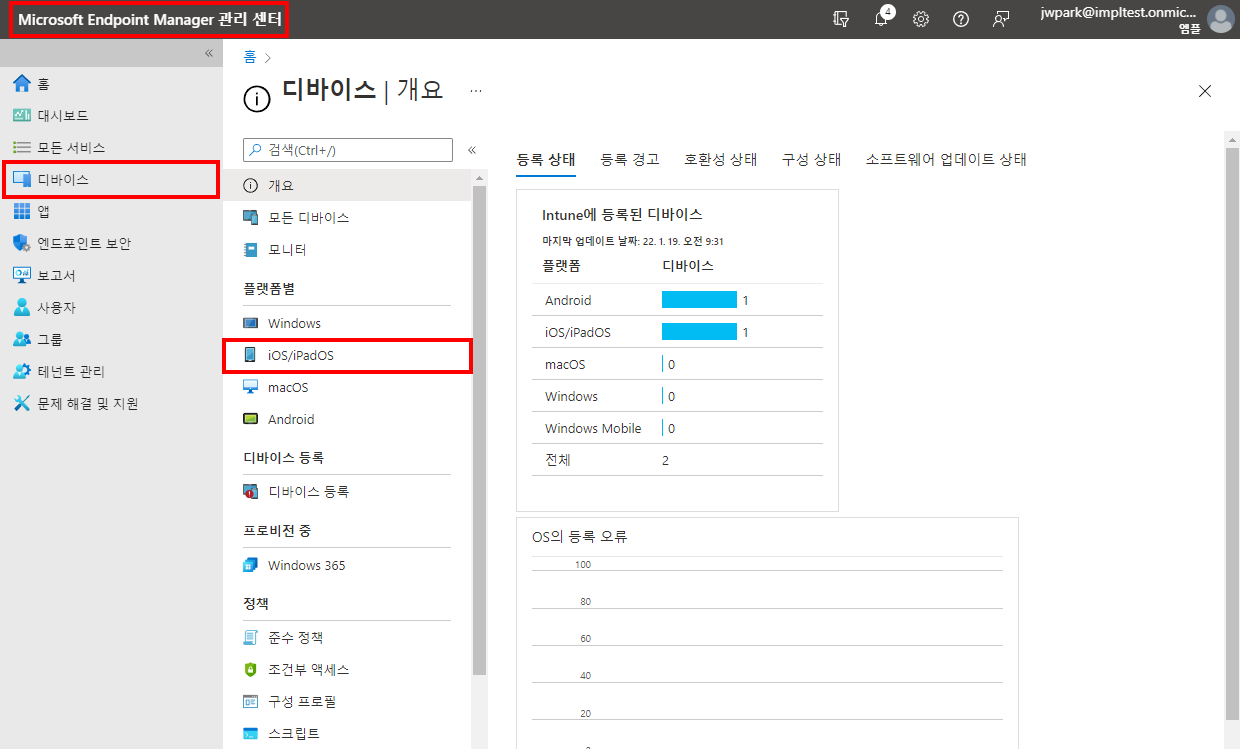
Task: Click the iOS/iPadOS phone icon
Action: click(251, 355)
